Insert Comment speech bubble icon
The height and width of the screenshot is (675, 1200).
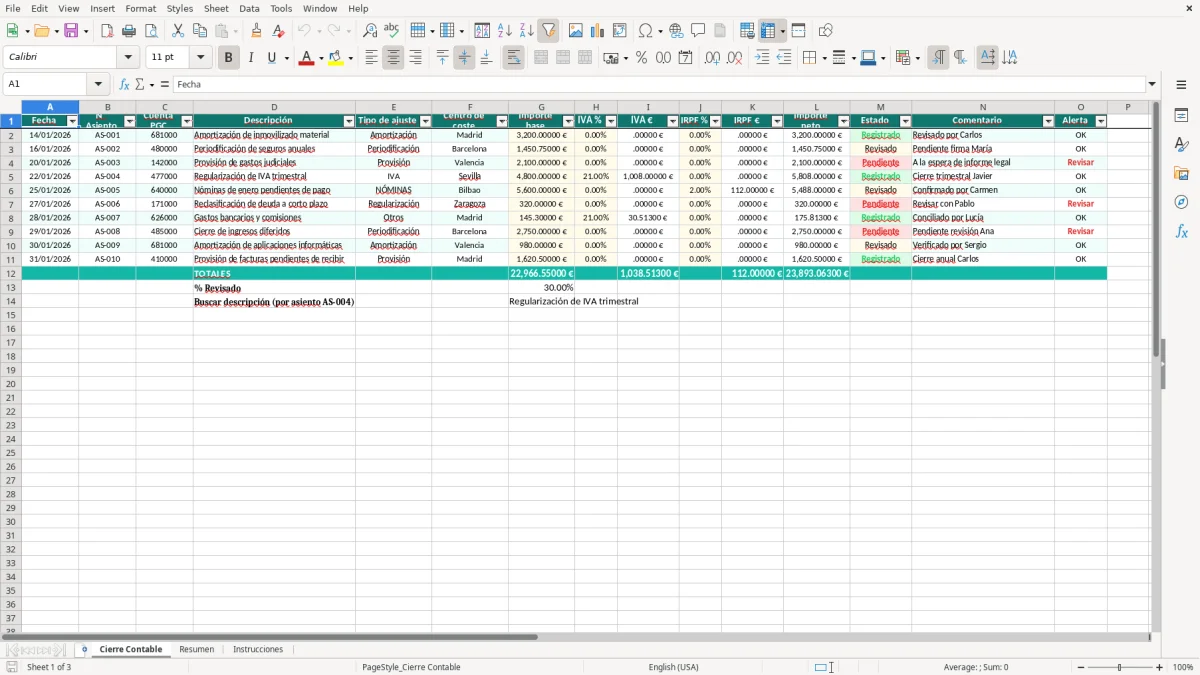698,31
